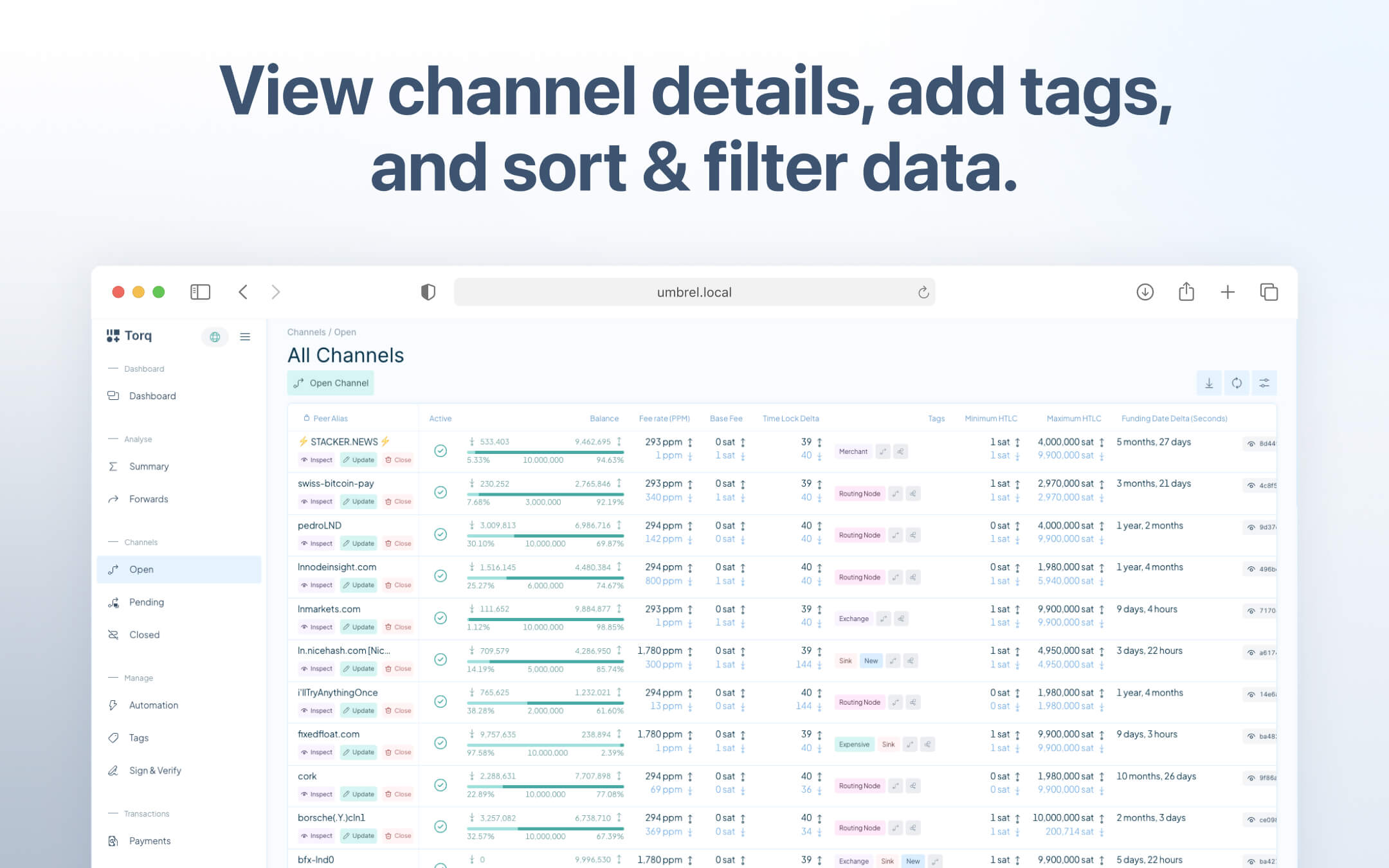Update the fixedfloat.com channel
The width and height of the screenshot is (1389, 868).
coord(358,752)
